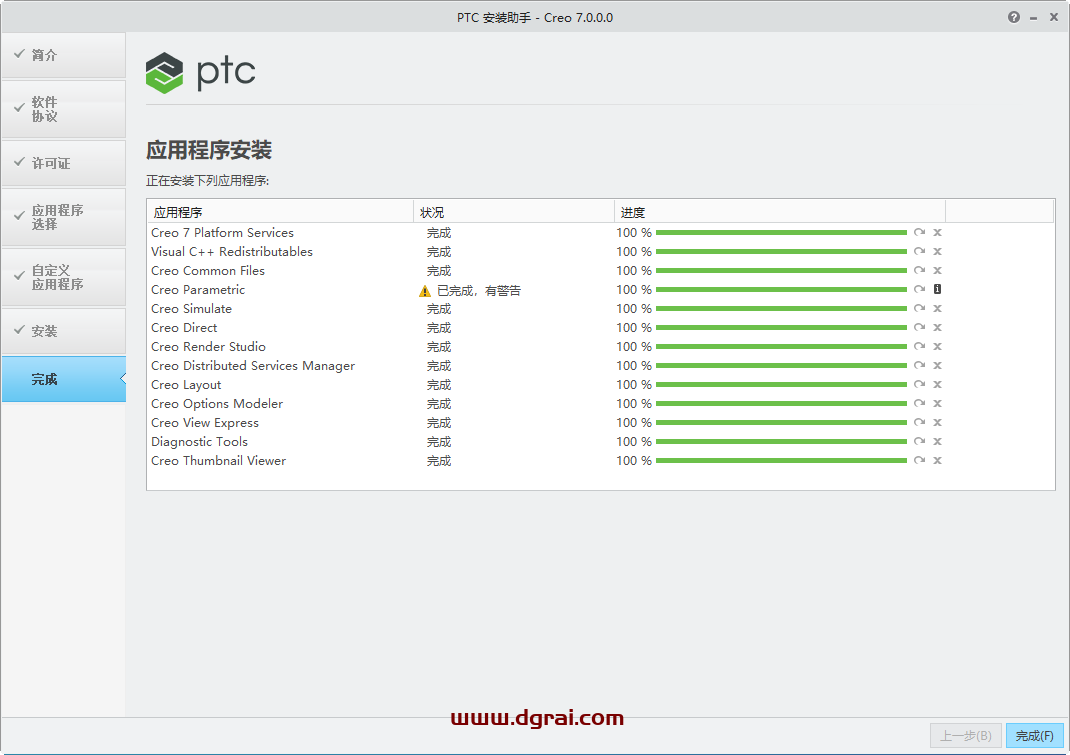Select the Creo View Express row name
The height and width of the screenshot is (755, 1070).
pos(205,423)
